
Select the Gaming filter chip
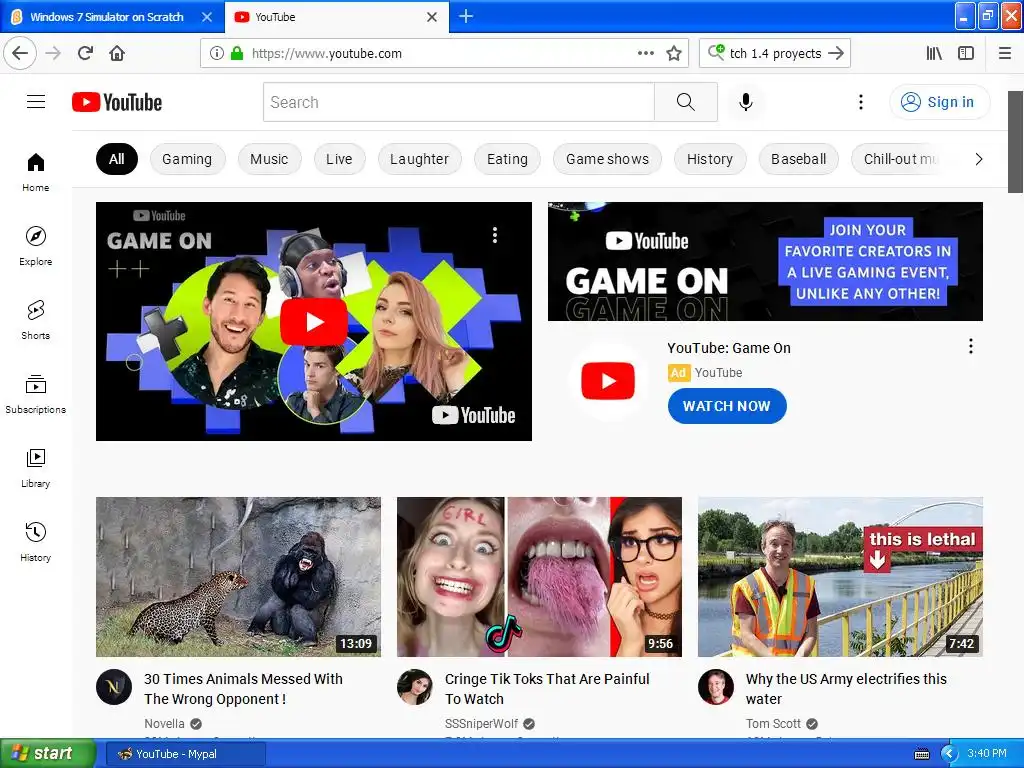point(187,159)
